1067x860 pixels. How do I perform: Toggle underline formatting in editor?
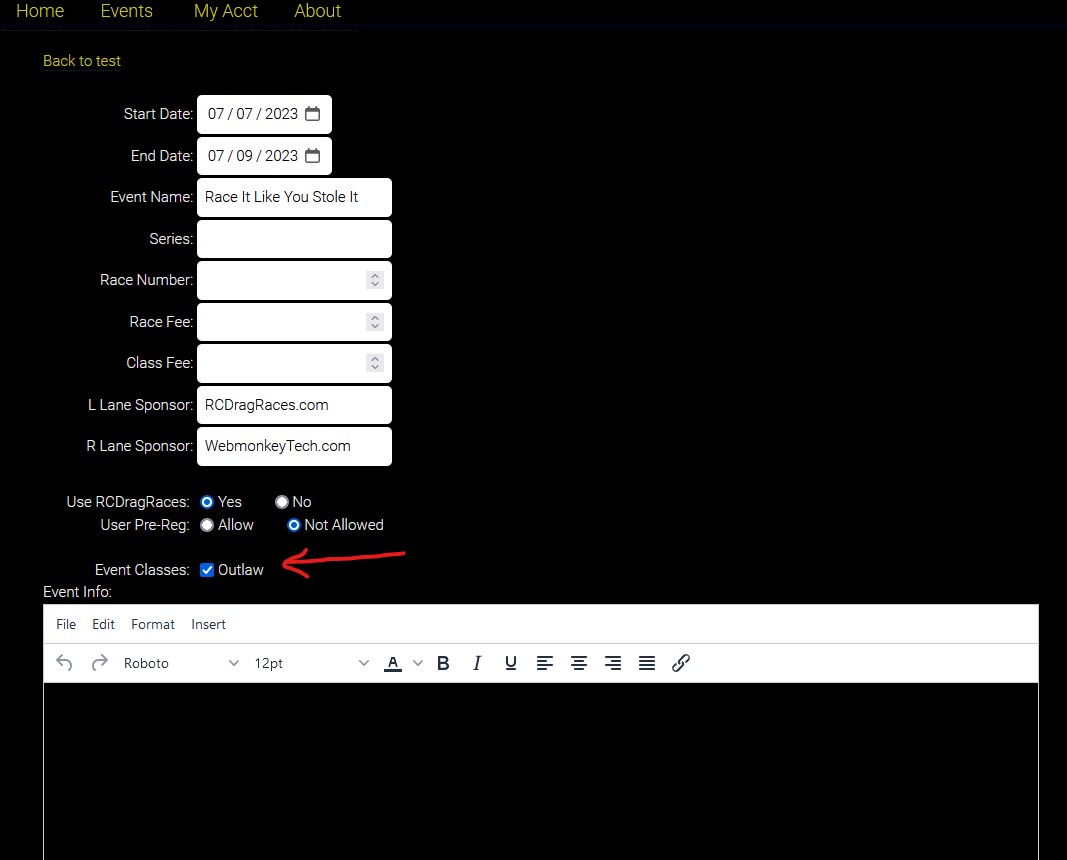click(x=511, y=663)
